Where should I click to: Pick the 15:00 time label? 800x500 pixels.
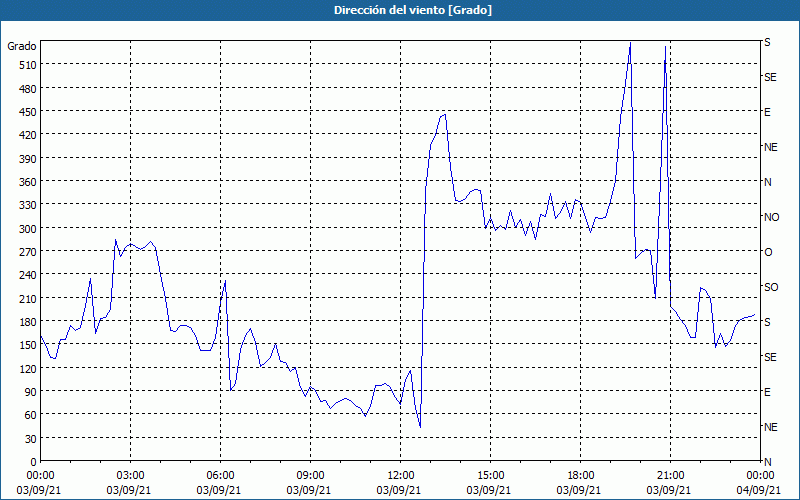(490, 476)
